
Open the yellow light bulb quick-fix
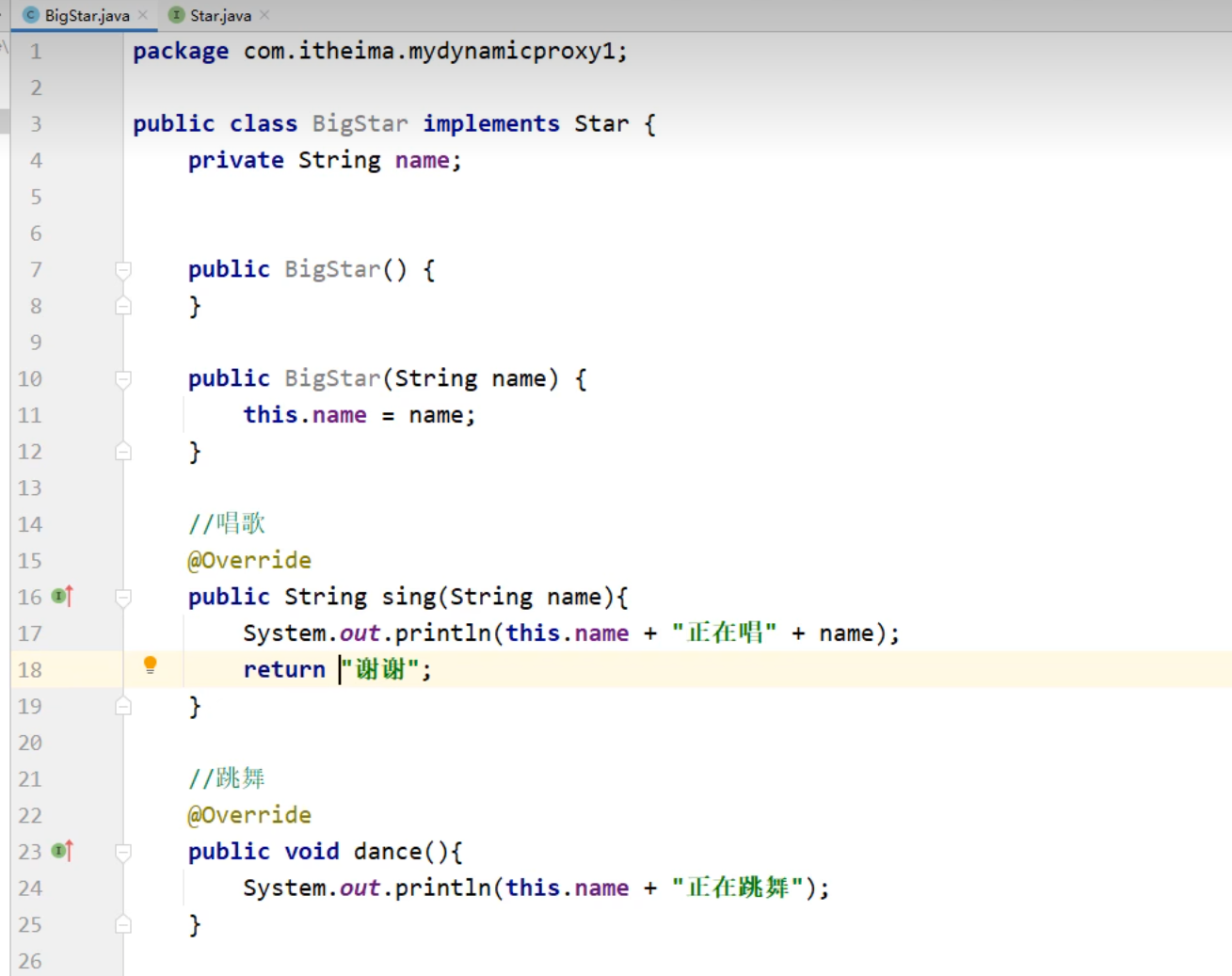tap(150, 665)
